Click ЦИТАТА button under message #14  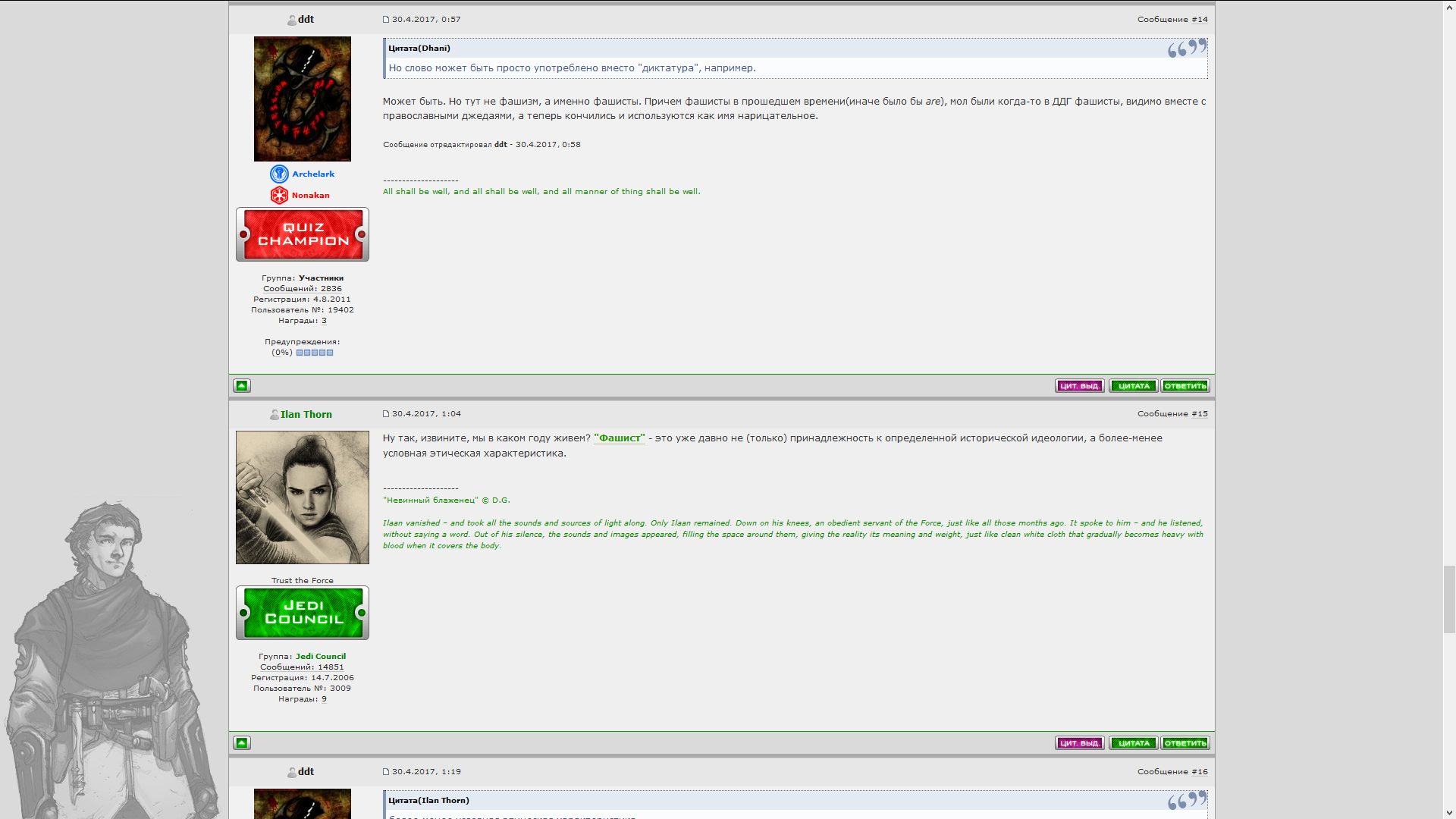(x=1134, y=386)
